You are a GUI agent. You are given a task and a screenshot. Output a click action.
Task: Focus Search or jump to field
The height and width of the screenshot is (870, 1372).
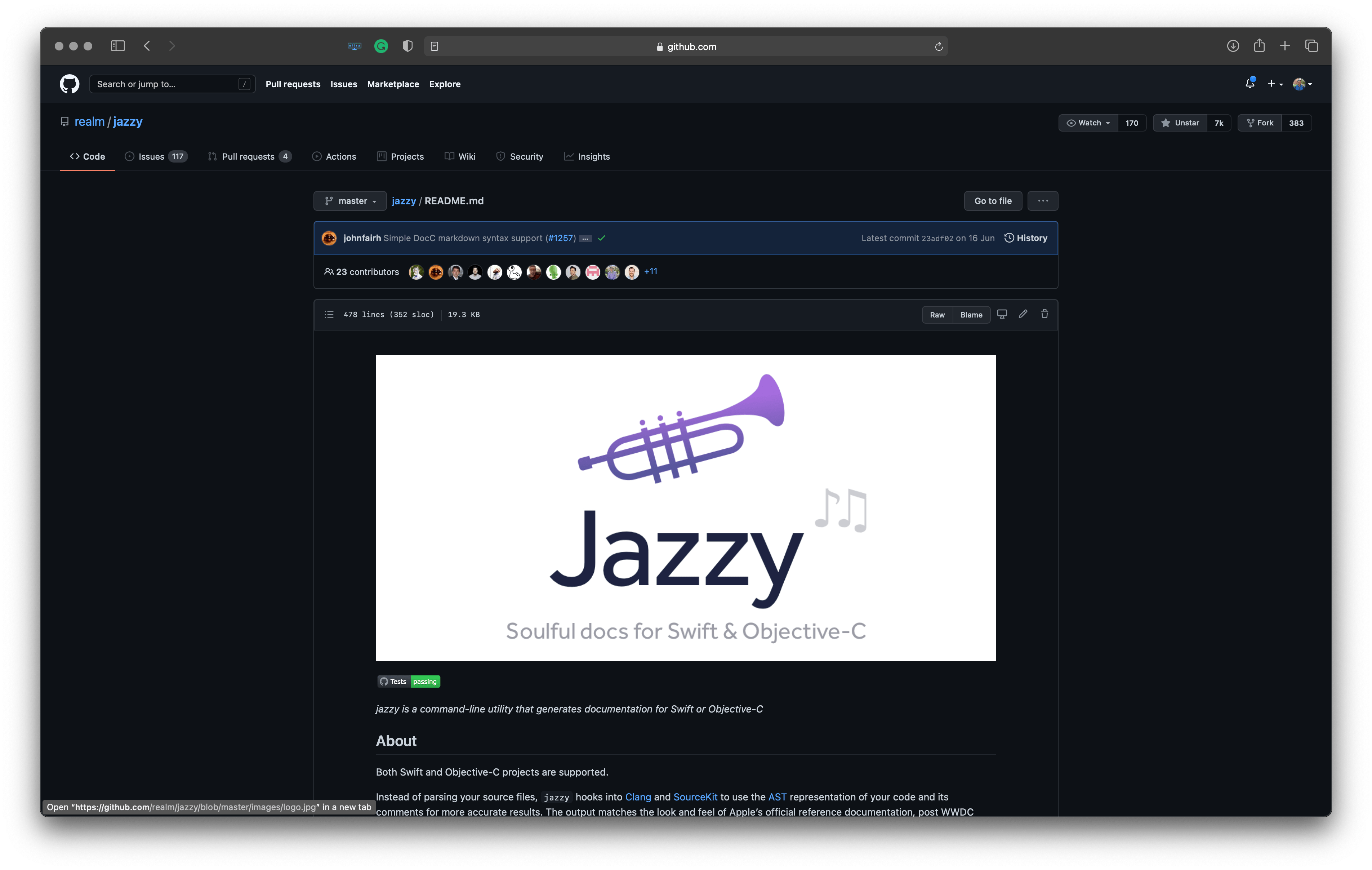172,84
